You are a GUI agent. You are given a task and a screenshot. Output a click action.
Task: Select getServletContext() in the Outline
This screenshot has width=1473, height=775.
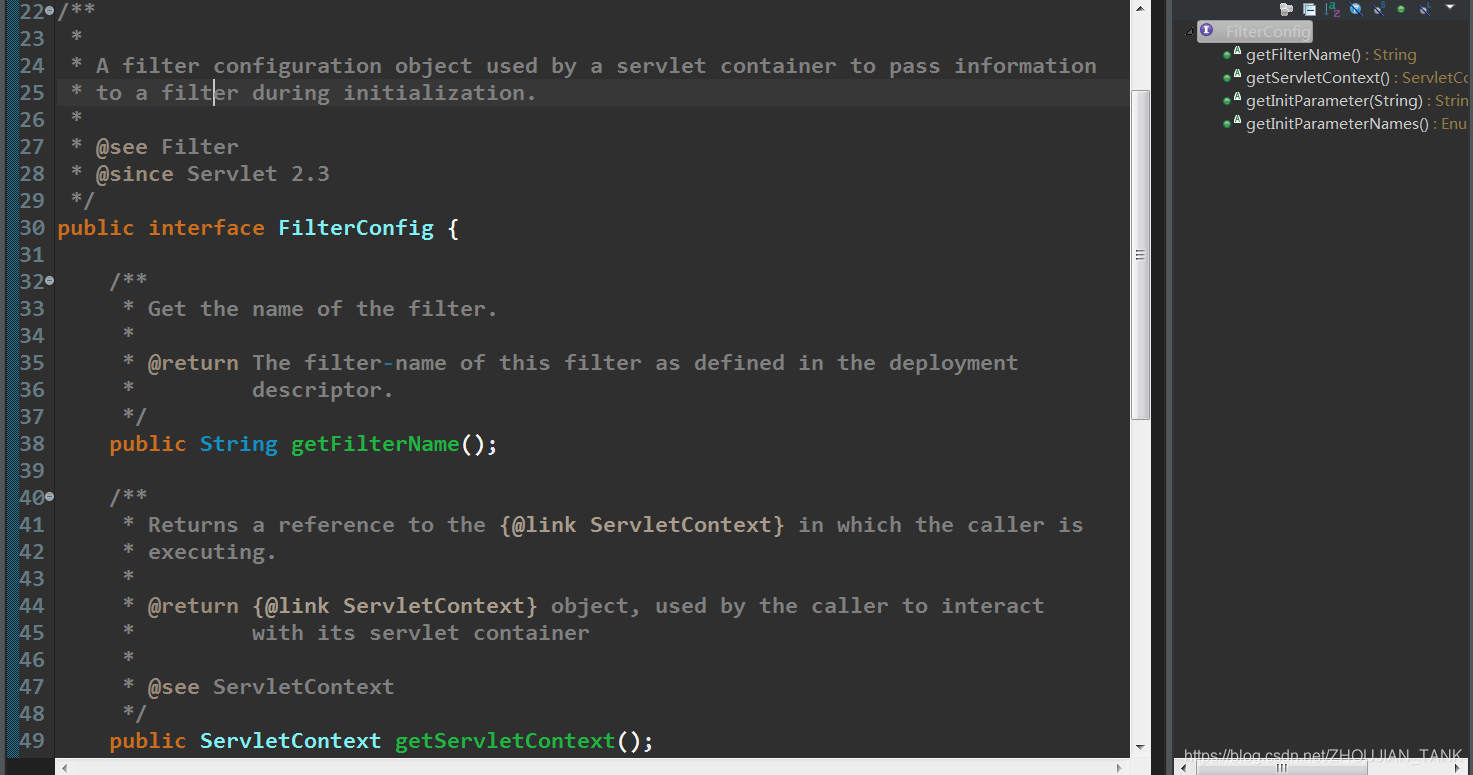(x=1345, y=78)
